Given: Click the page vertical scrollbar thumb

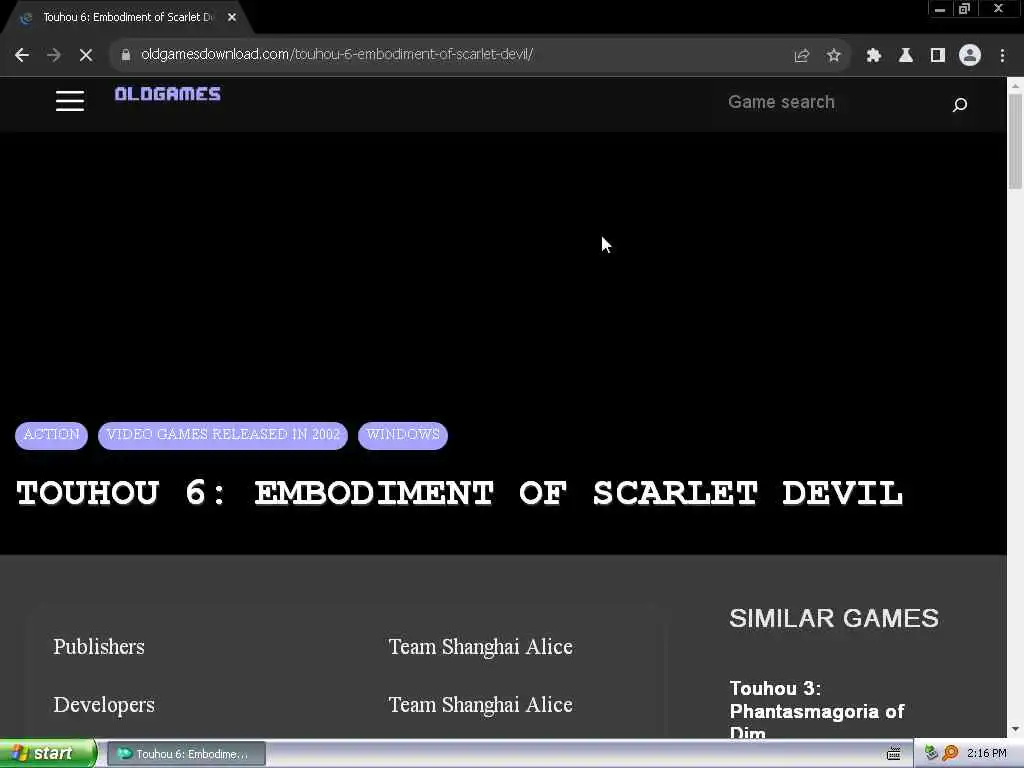Looking at the screenshot, I should 1015,140.
